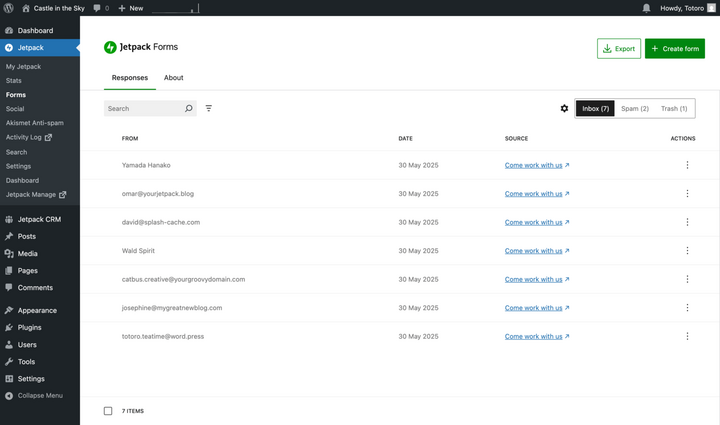
Task: Click the Create form button
Action: tap(675, 49)
